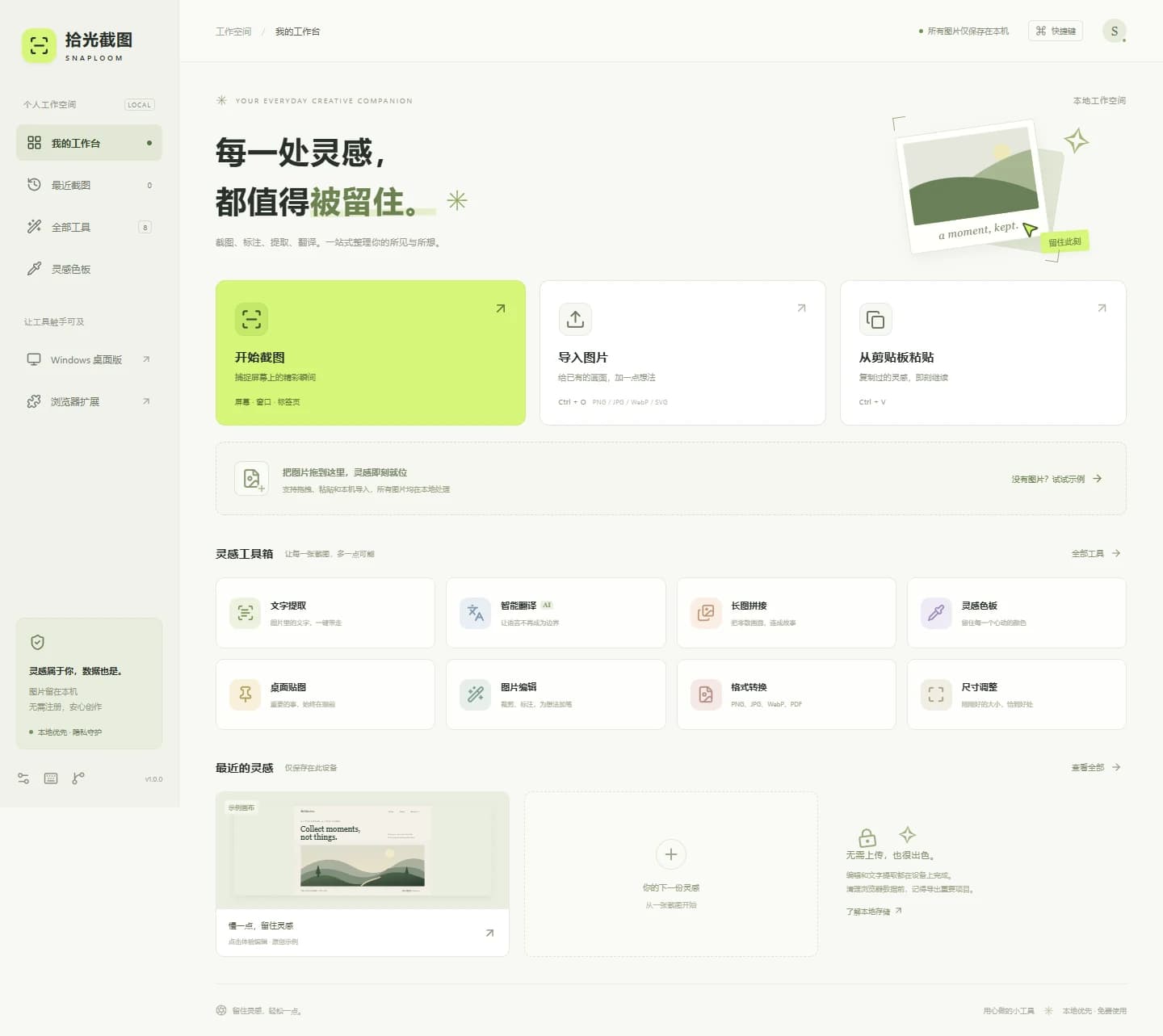The image size is (1163, 1036).
Task: Open keyboard shortcuts icon at sidebar bottom
Action: tap(51, 778)
